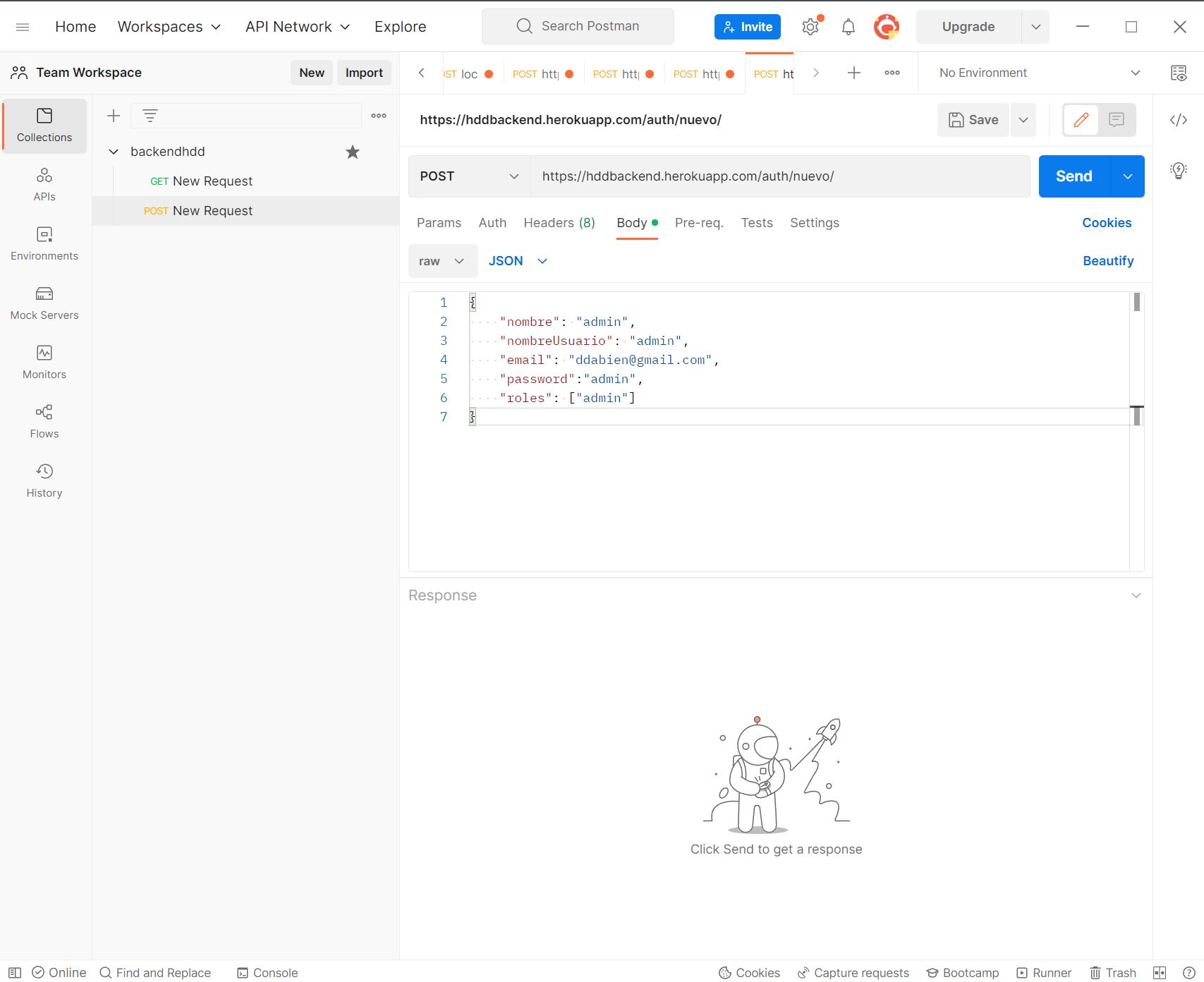This screenshot has width=1204, height=982.
Task: Open the environment quick look icon
Action: [1179, 73]
